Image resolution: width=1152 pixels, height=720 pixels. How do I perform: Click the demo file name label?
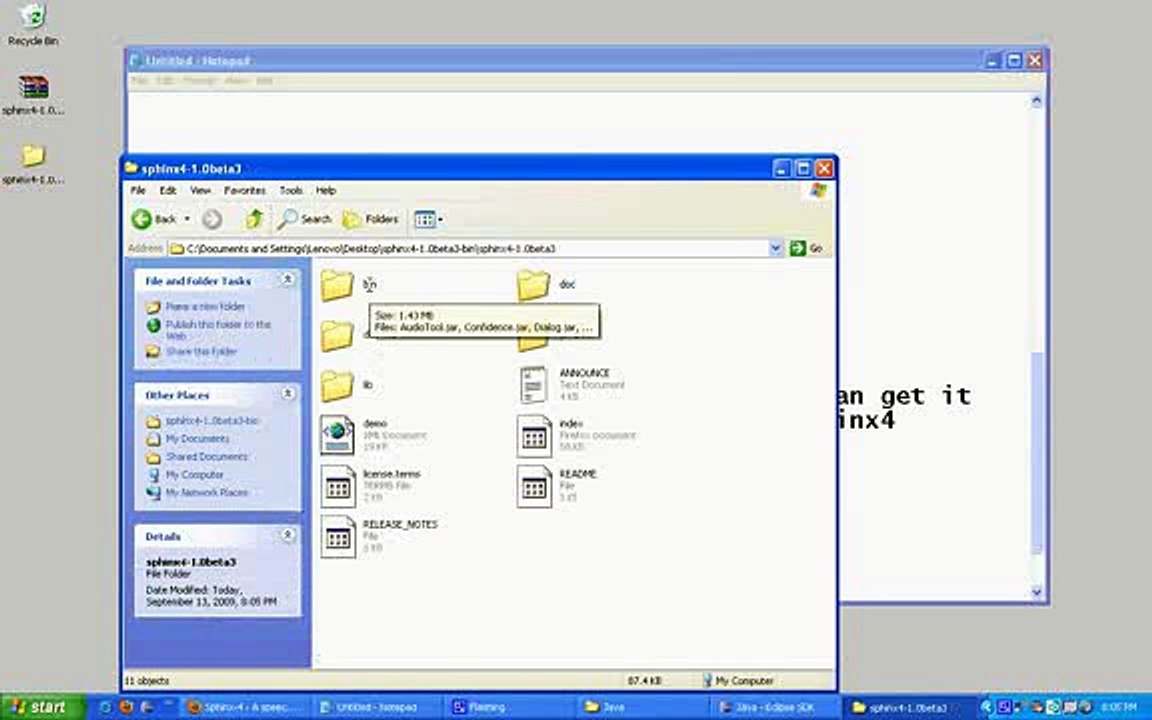pyautogui.click(x=375, y=423)
